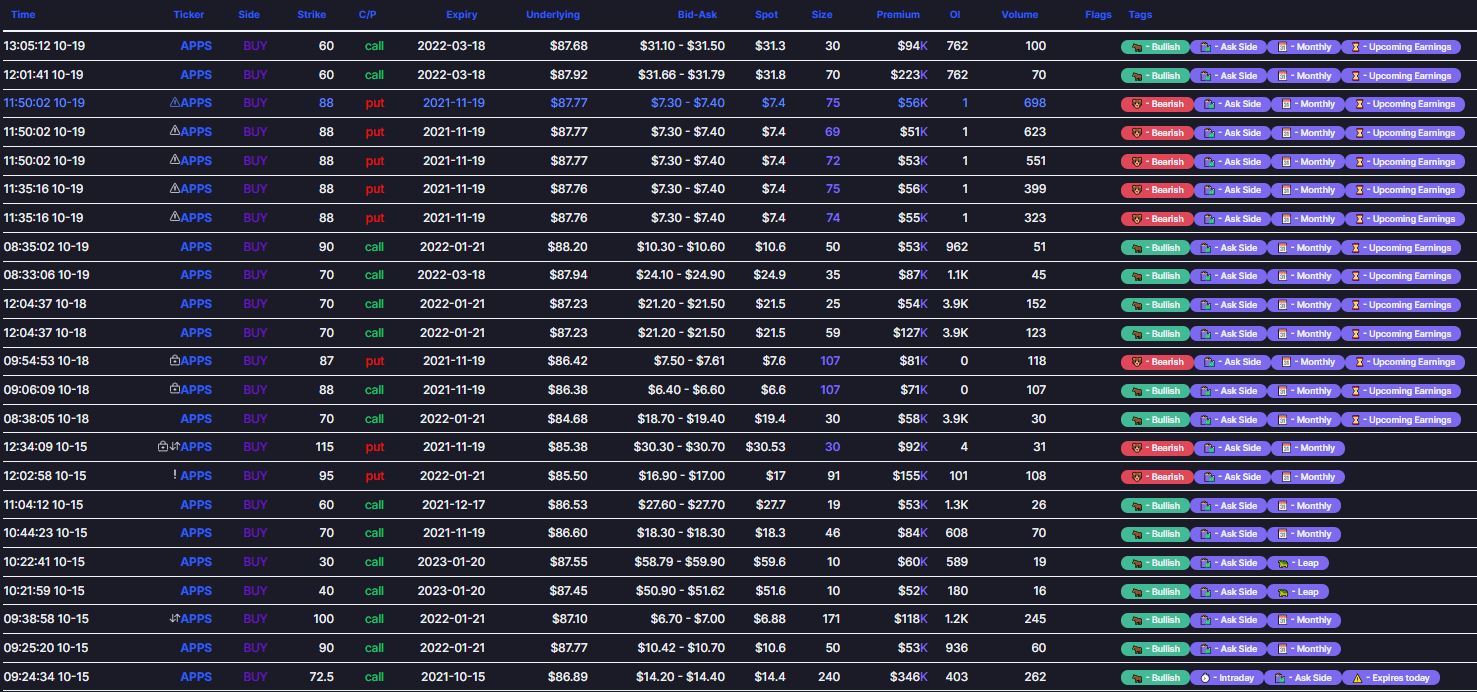Click the OI value 1.3K

tap(956, 504)
